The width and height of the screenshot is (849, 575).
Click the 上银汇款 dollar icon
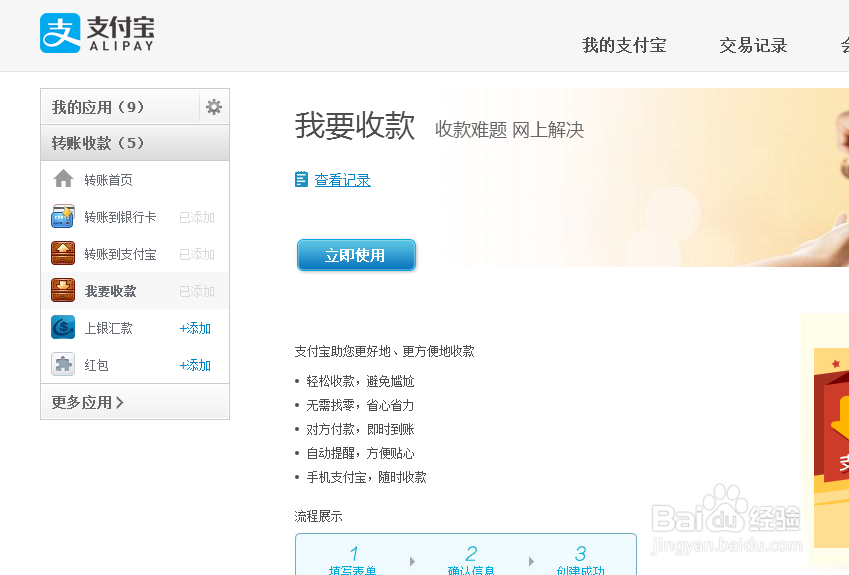(x=63, y=327)
